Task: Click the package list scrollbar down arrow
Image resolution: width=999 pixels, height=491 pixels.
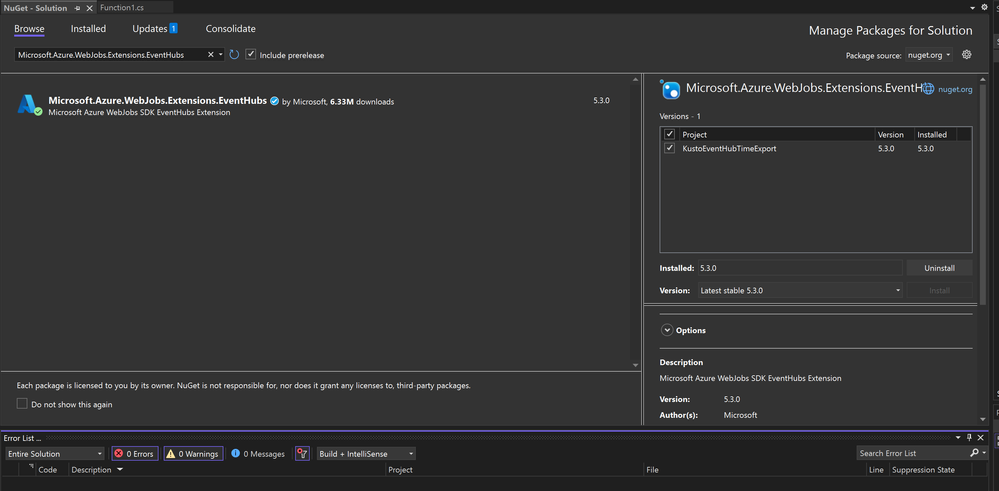Action: pyautogui.click(x=635, y=364)
